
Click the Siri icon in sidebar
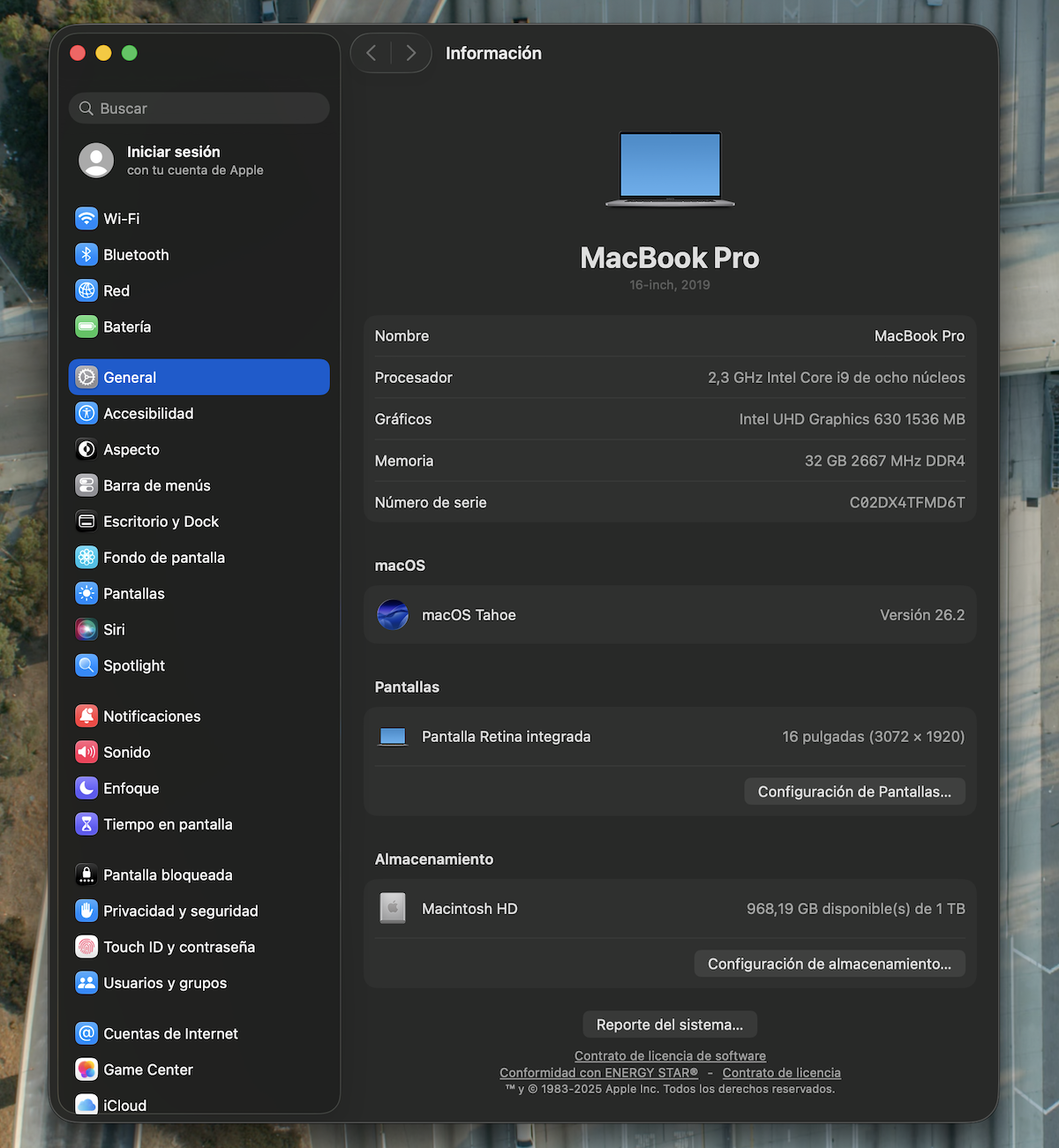pos(86,629)
